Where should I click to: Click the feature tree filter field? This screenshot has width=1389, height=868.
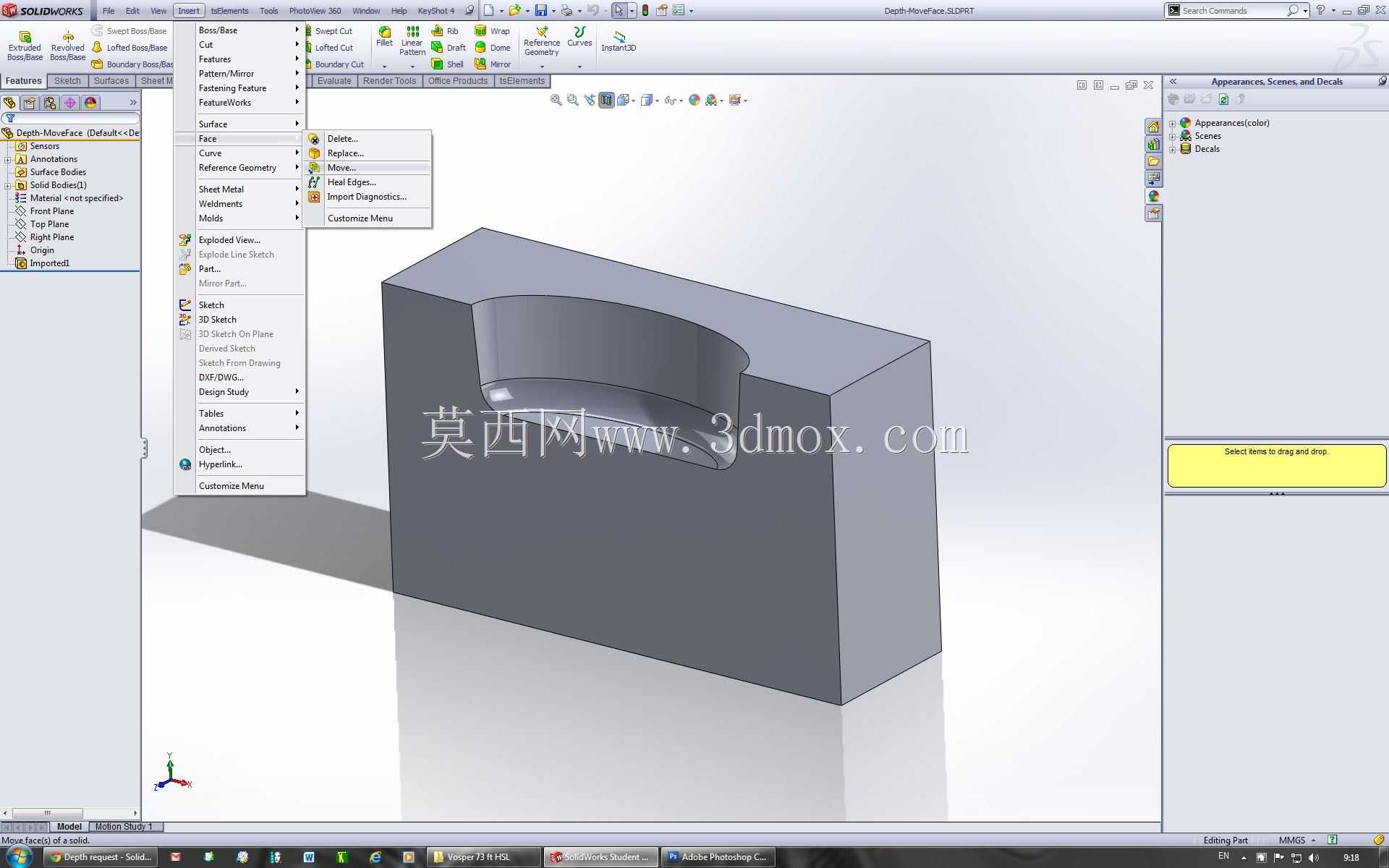(x=72, y=119)
